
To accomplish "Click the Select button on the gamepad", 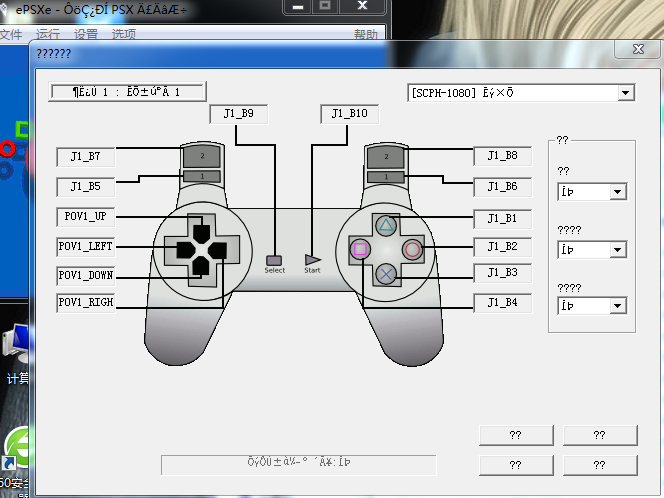I will (x=274, y=260).
